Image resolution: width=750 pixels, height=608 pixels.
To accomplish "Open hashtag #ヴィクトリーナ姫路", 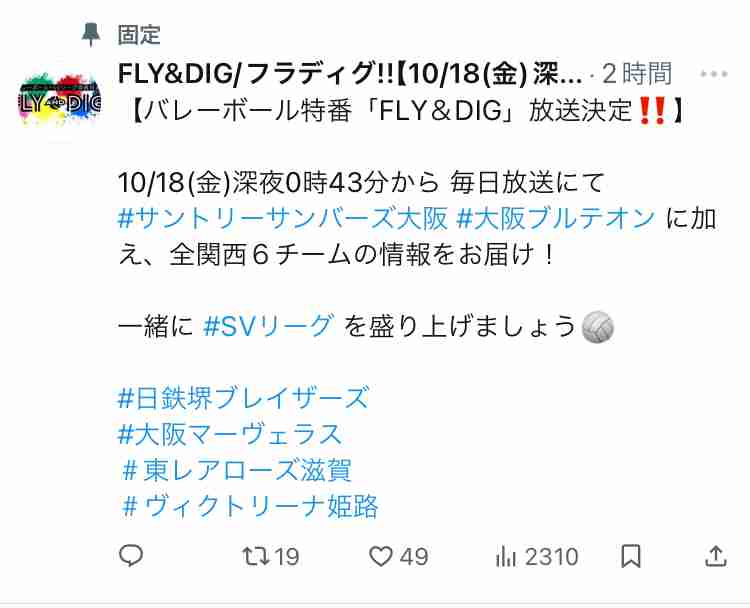I will [x=250, y=506].
